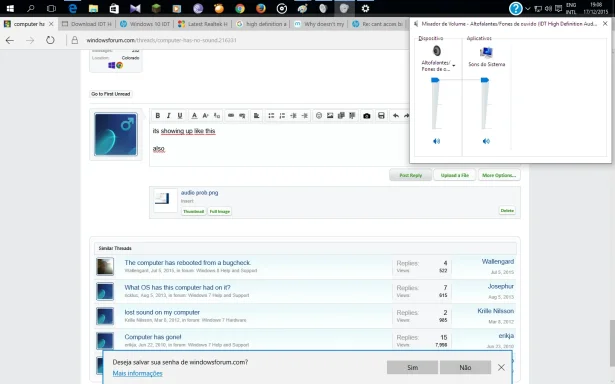The height and width of the screenshot is (384, 615).
Task: Insert attachment as Full Image
Action: click(220, 211)
